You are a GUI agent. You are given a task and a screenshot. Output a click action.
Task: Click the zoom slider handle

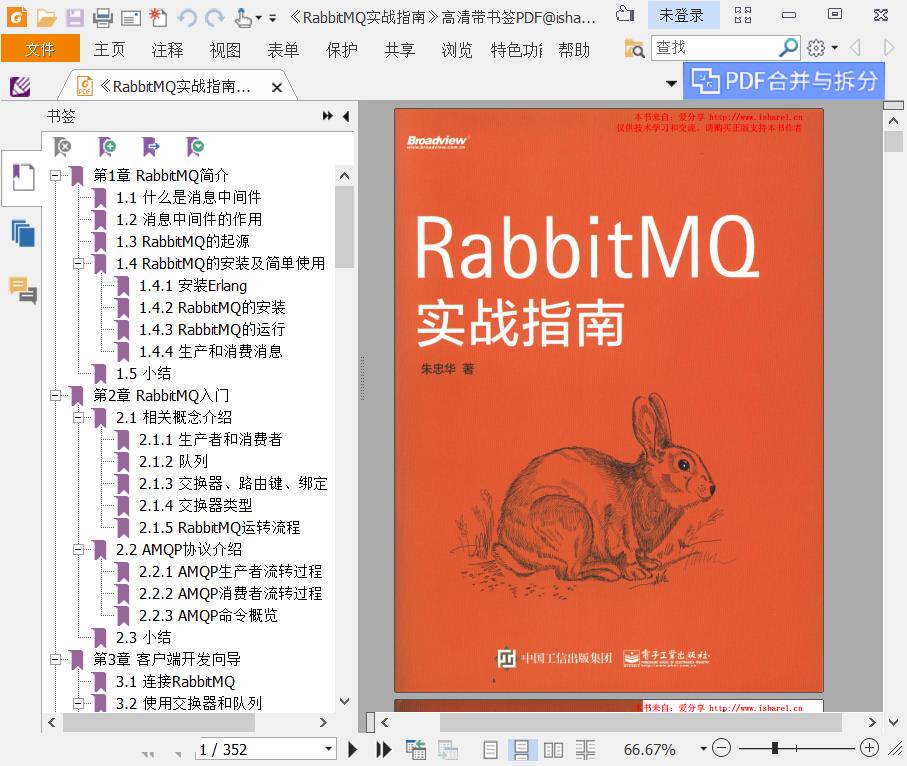pyautogui.click(x=775, y=748)
